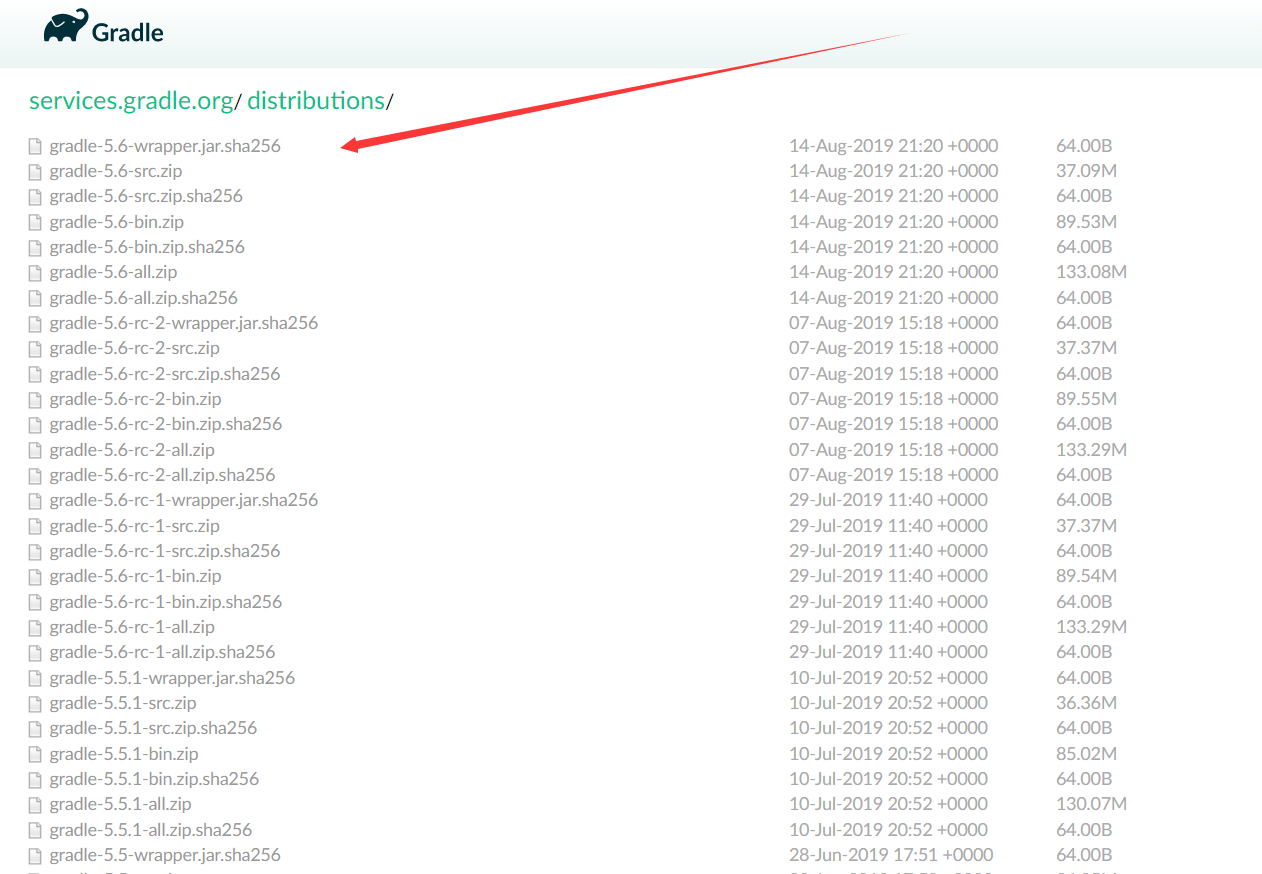Click file icon beside gradle-5.5.1-src.zip
The image size is (1262, 874).
(x=35, y=704)
